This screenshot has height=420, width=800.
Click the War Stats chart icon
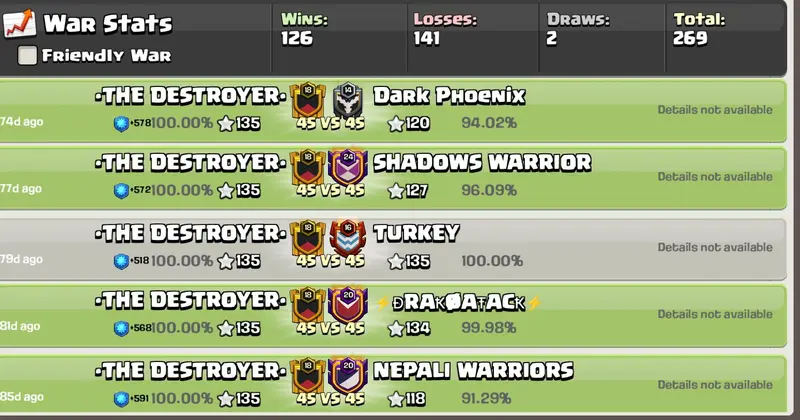(19, 23)
